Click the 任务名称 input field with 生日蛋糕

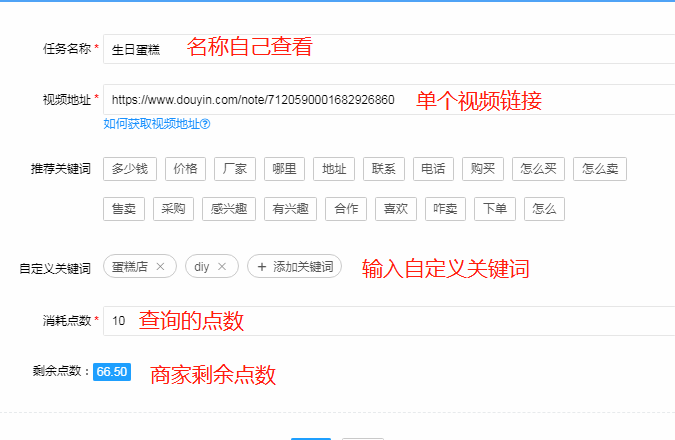(x=389, y=49)
